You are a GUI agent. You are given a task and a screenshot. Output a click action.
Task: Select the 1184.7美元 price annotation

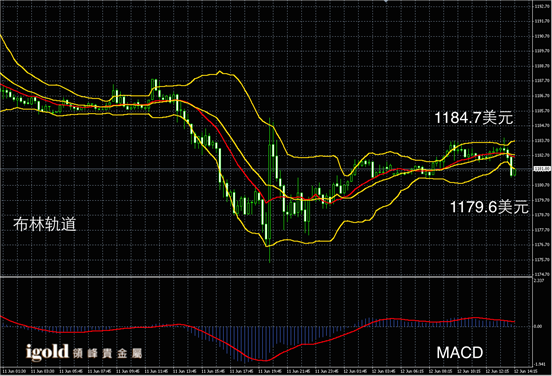(474, 117)
